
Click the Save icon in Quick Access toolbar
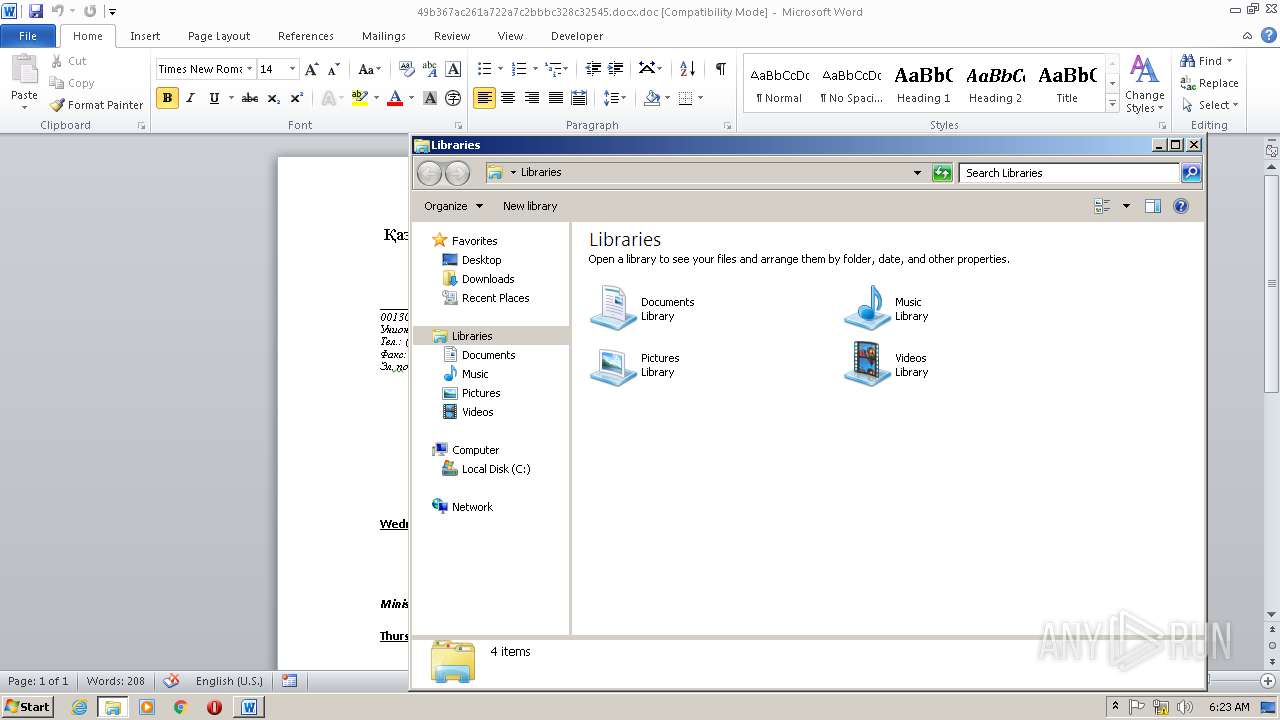[36, 11]
